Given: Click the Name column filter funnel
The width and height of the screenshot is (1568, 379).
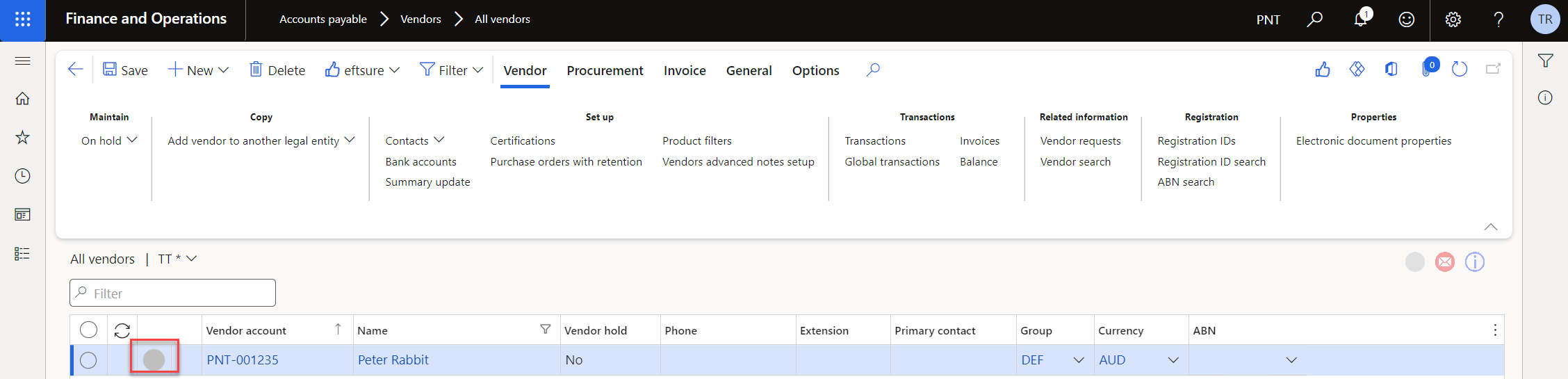Looking at the screenshot, I should click(x=546, y=330).
